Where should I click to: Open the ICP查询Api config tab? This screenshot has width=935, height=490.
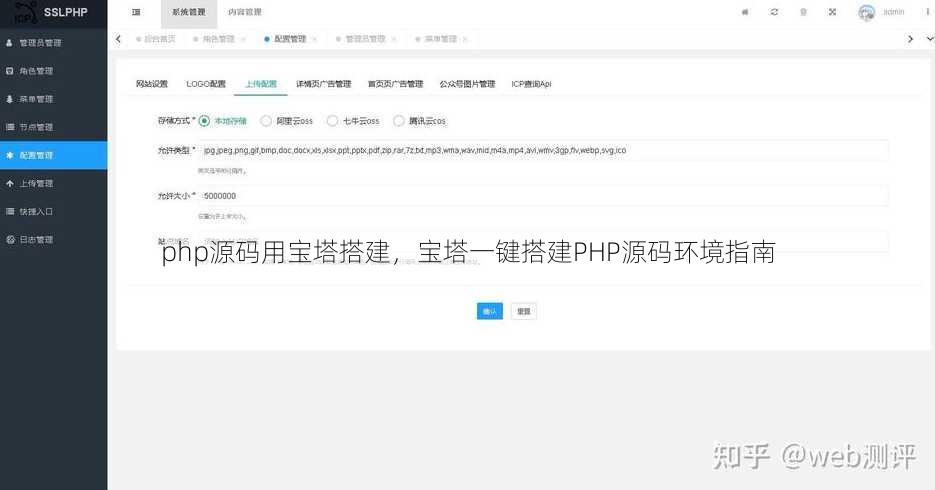pyautogui.click(x=531, y=84)
